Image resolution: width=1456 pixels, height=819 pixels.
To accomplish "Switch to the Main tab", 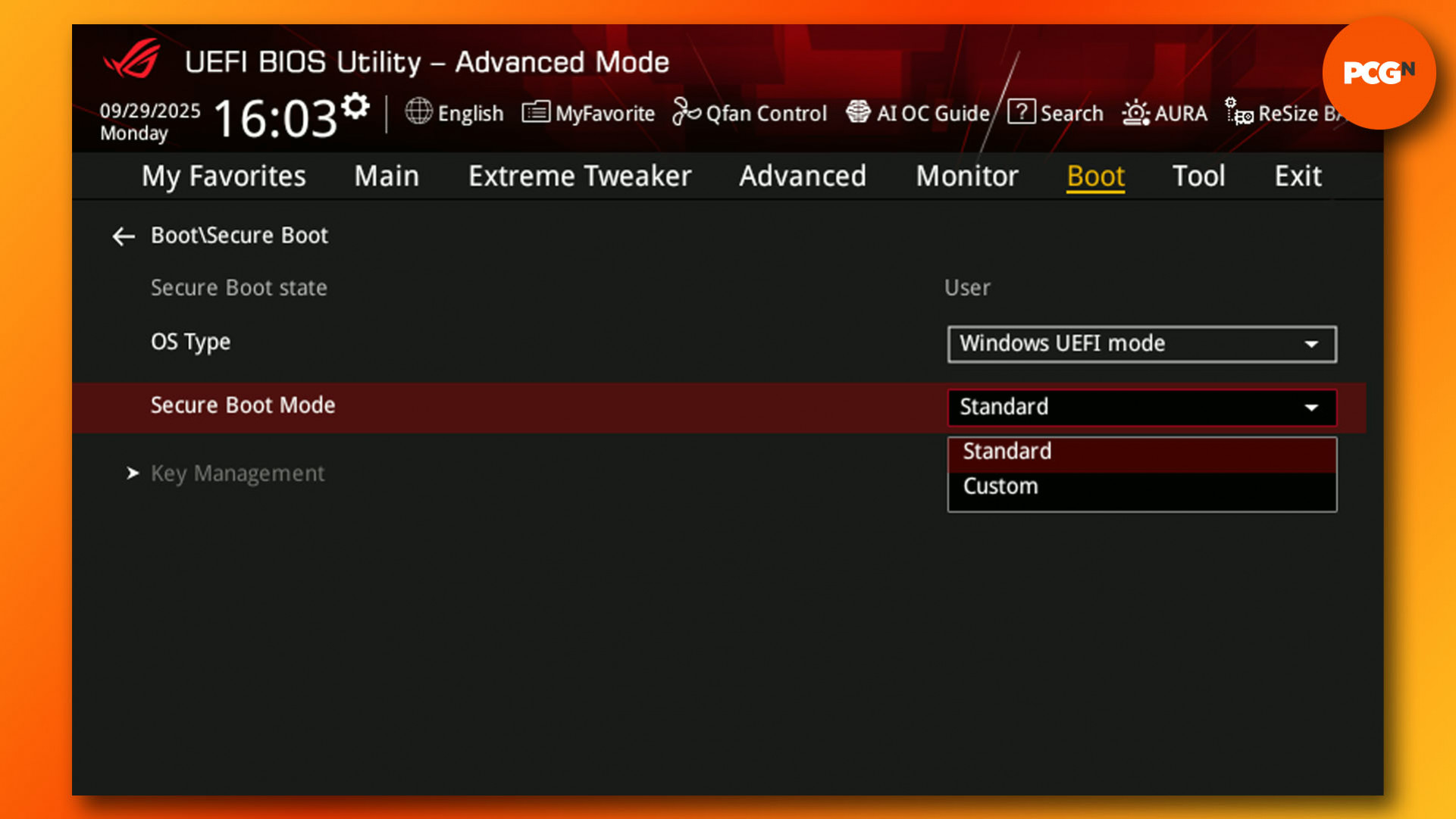I will click(x=387, y=177).
